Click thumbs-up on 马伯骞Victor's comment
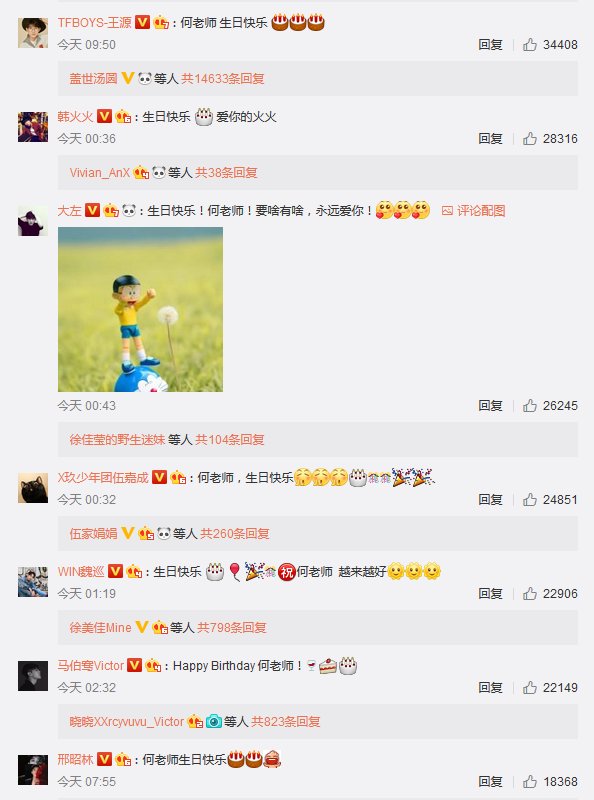The height and width of the screenshot is (800, 594). [x=530, y=688]
